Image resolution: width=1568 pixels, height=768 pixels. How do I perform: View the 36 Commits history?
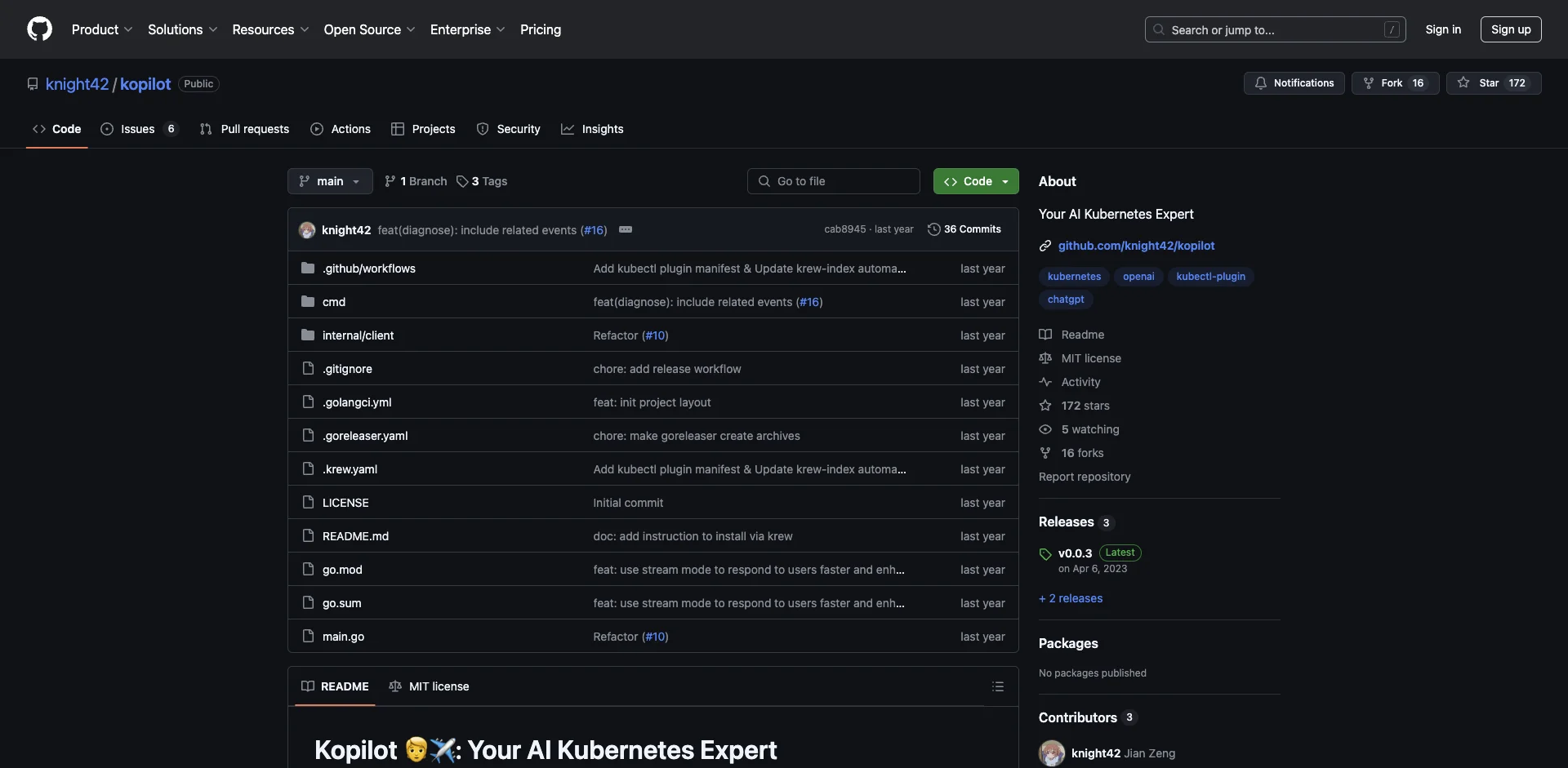(964, 229)
